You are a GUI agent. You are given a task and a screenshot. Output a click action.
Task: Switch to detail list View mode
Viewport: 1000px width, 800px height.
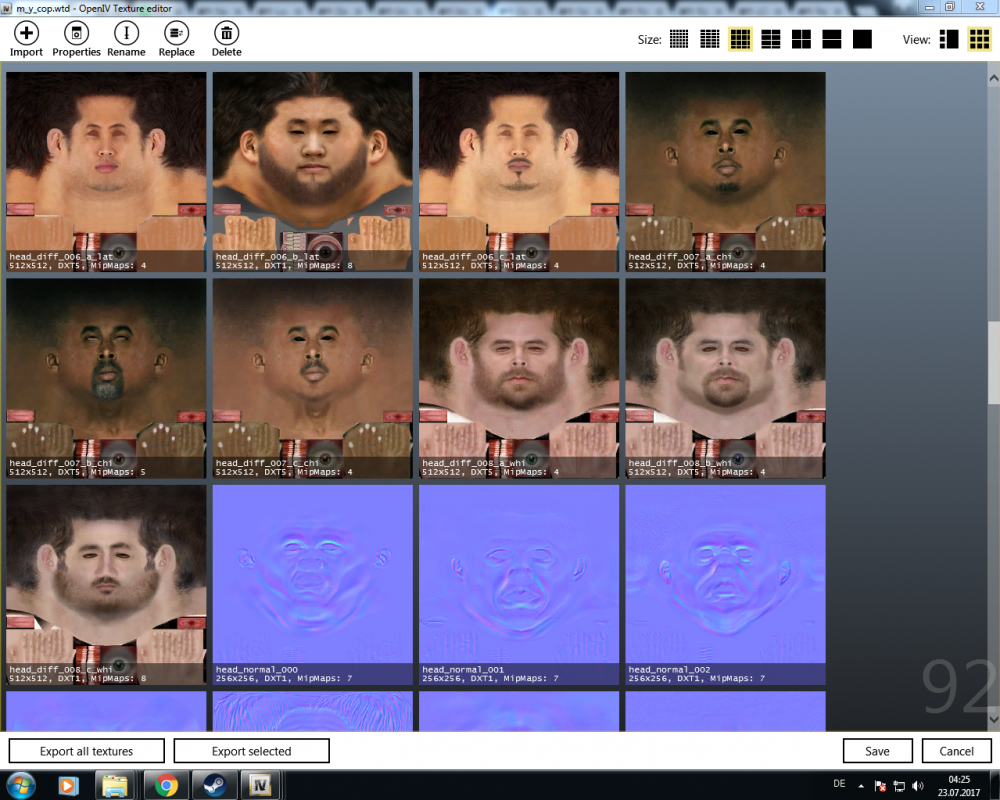pyautogui.click(x=948, y=39)
